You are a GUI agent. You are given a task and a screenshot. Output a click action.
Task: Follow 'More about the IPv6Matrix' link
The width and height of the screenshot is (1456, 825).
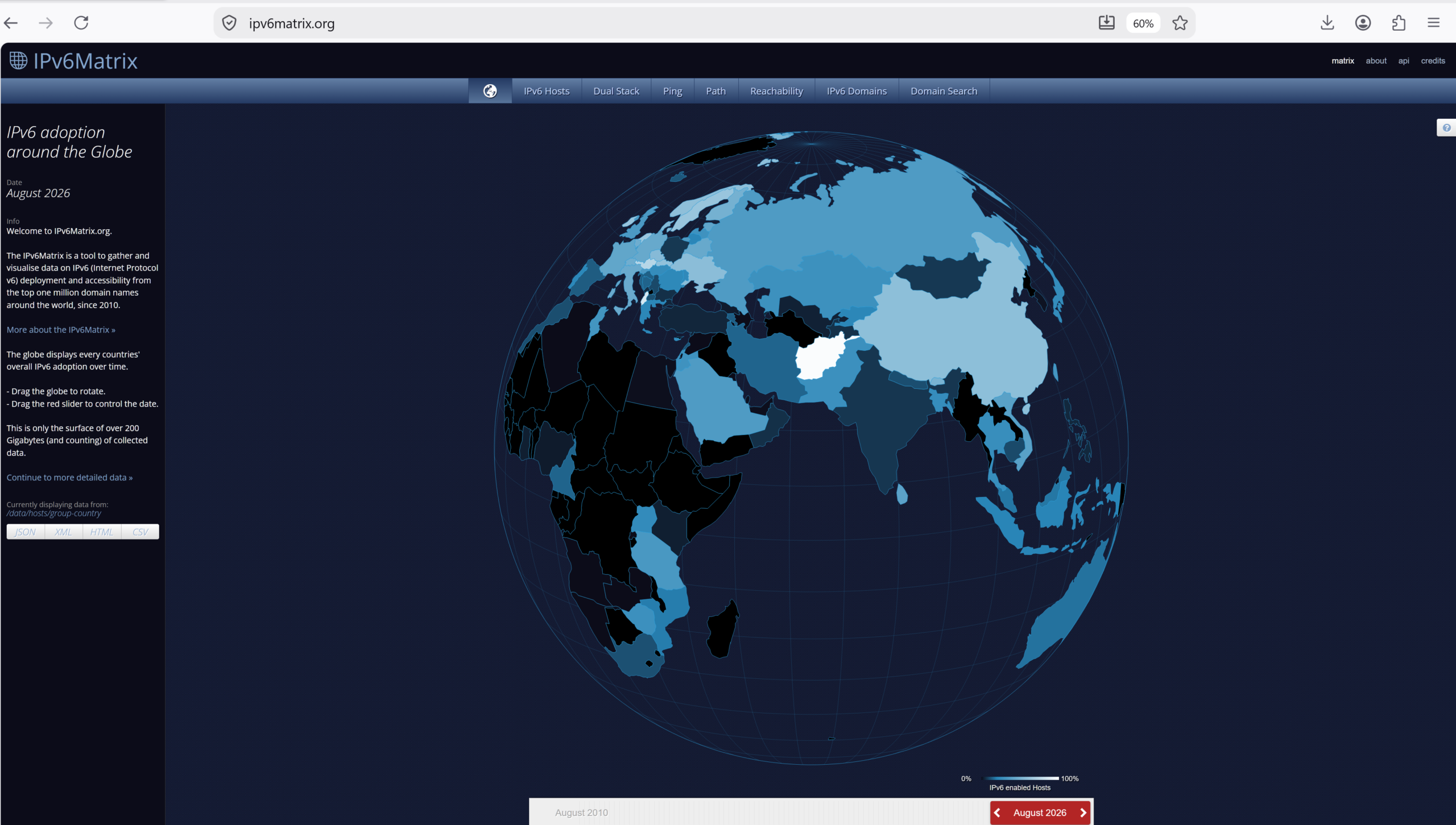pos(61,330)
